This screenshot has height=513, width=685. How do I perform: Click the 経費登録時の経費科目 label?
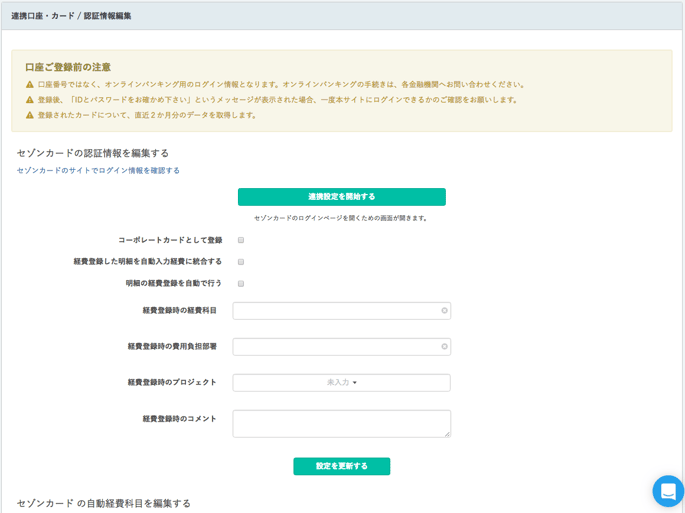[x=180, y=310]
